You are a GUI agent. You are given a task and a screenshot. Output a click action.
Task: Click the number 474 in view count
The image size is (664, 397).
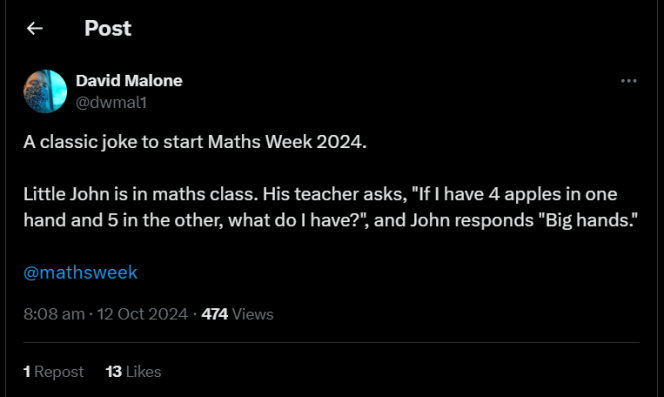pyautogui.click(x=215, y=314)
